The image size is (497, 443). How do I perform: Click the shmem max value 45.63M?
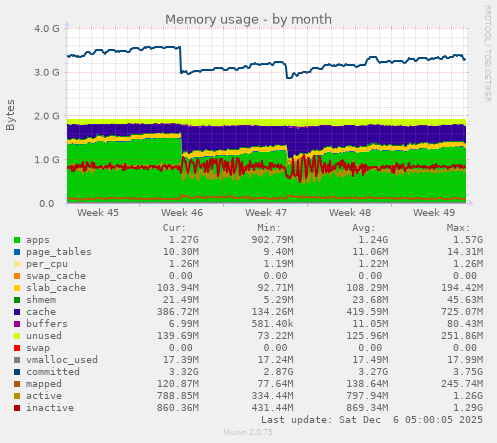(465, 300)
